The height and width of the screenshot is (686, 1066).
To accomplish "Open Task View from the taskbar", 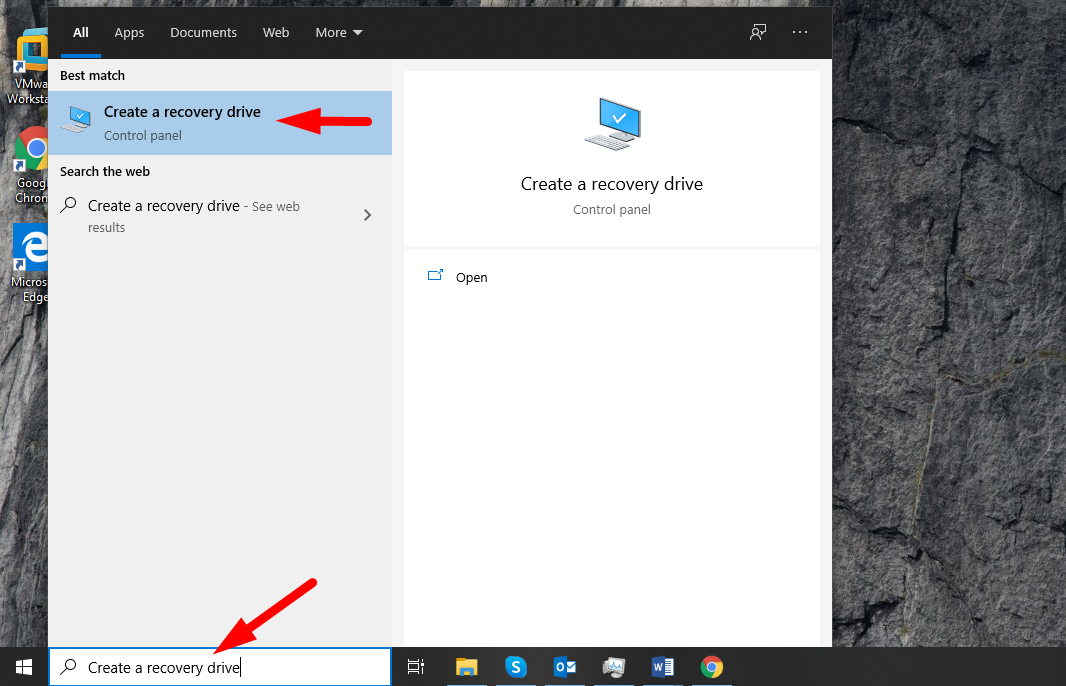I will pos(416,667).
